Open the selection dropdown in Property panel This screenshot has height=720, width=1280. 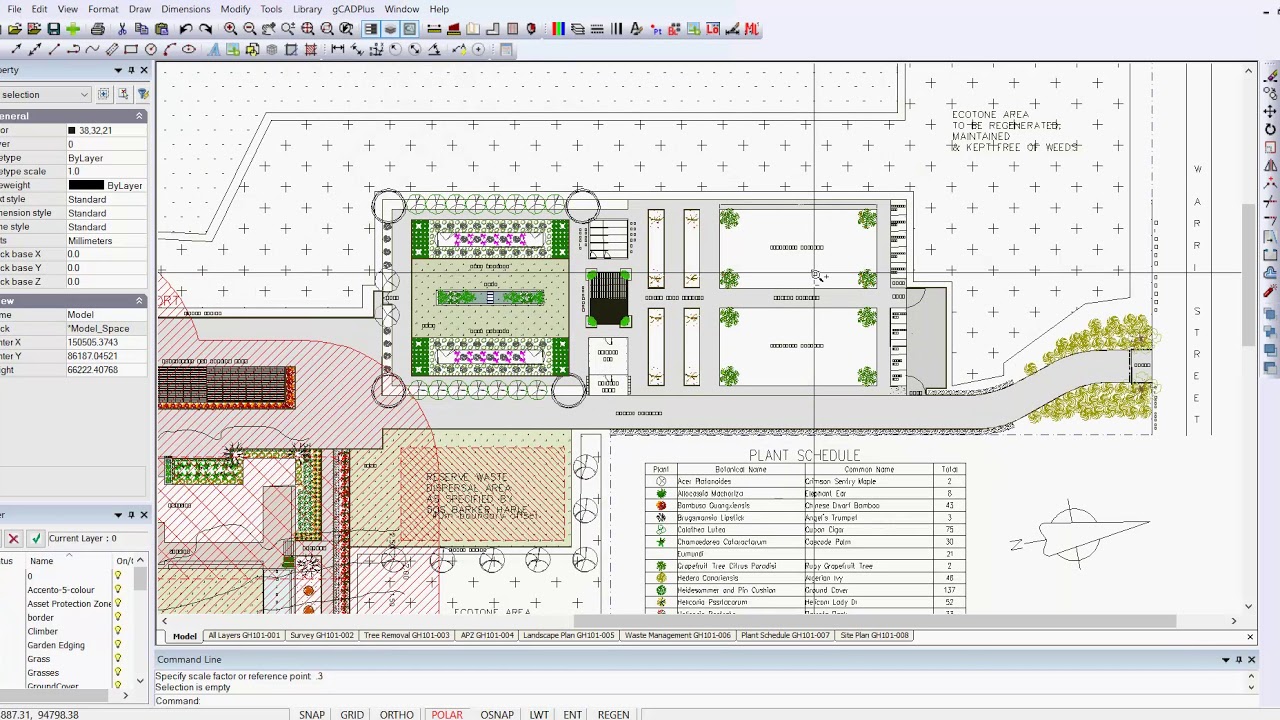84,95
